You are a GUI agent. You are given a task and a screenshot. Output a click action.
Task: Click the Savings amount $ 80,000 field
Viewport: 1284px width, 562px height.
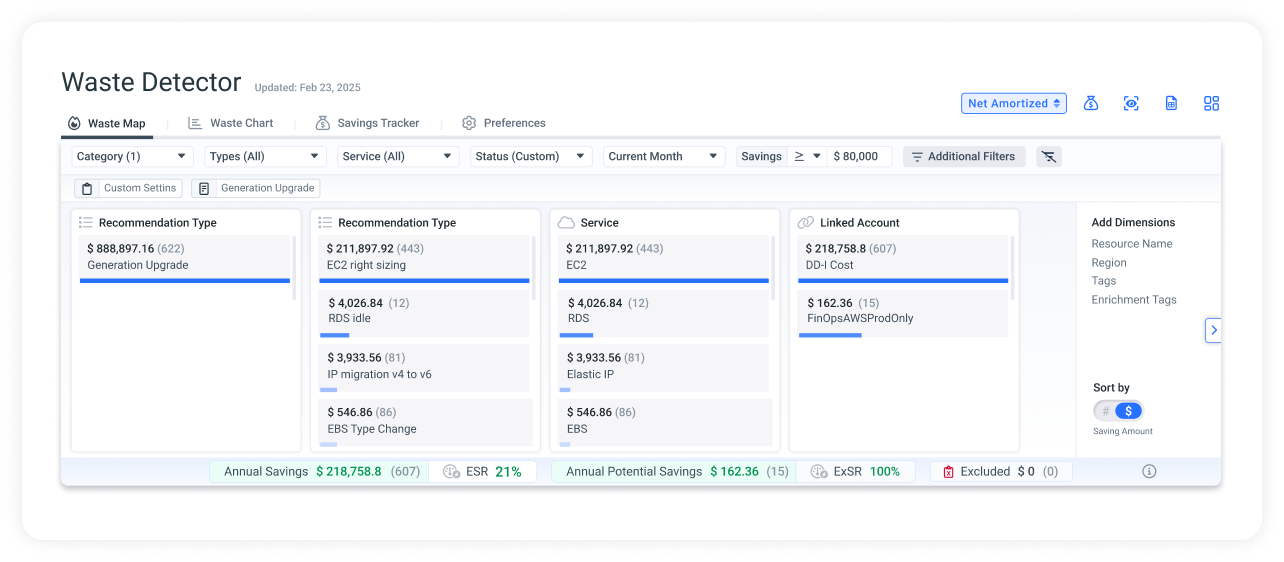tap(858, 156)
